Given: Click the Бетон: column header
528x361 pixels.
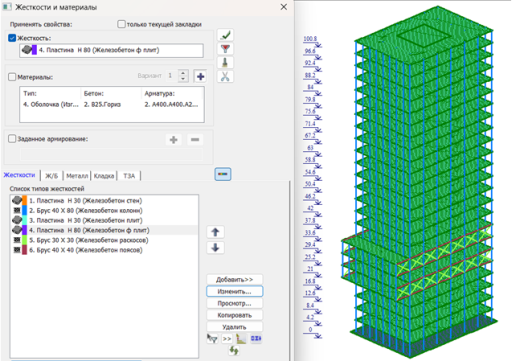Looking at the screenshot, I should click(x=94, y=93).
